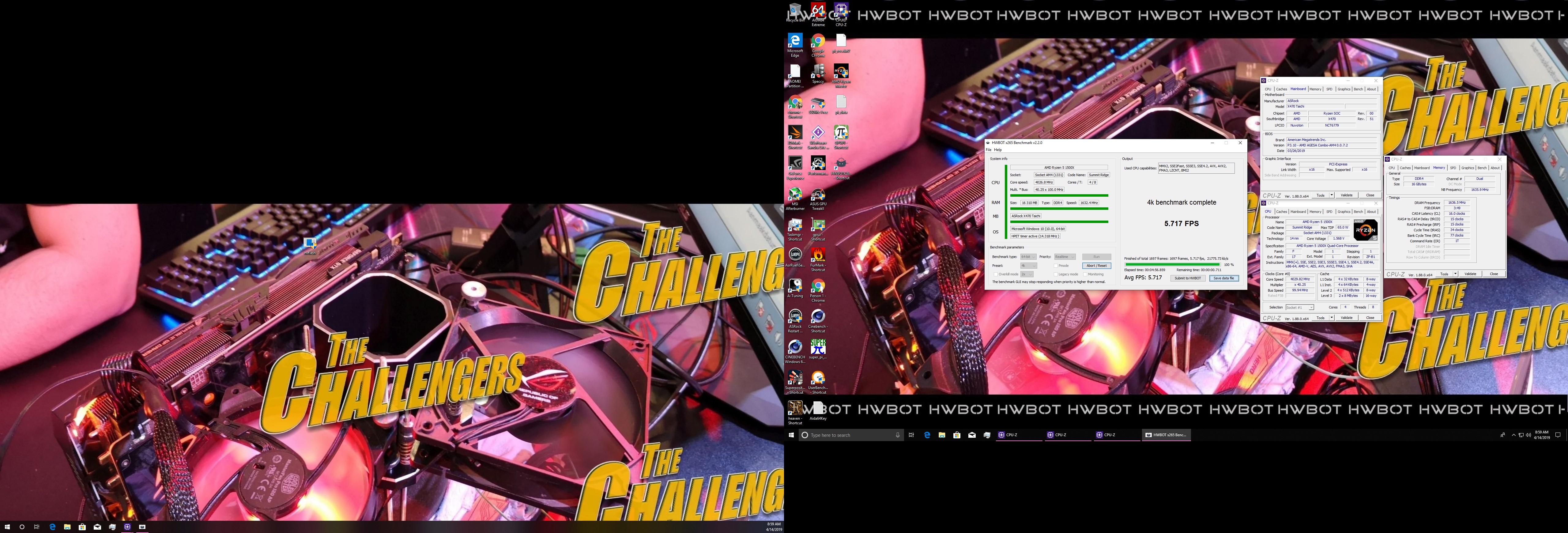The width and height of the screenshot is (1568, 533).
Task: Open the GeForce Experience desktop icon
Action: (795, 168)
